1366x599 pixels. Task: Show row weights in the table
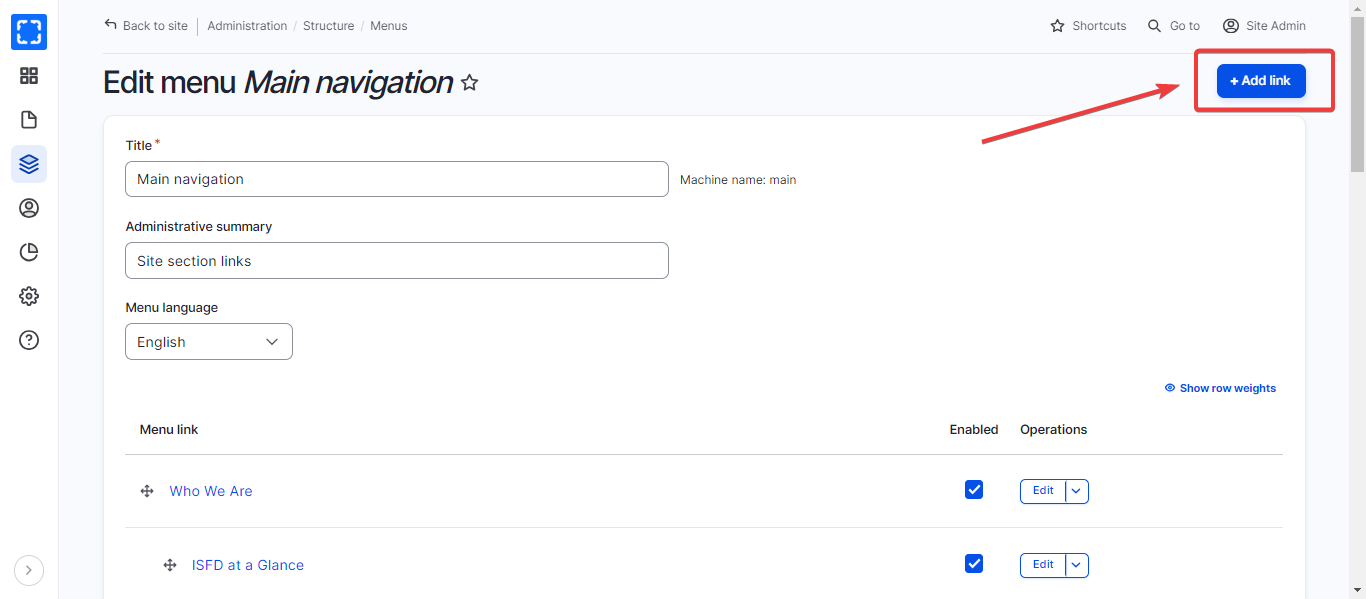pos(1221,388)
